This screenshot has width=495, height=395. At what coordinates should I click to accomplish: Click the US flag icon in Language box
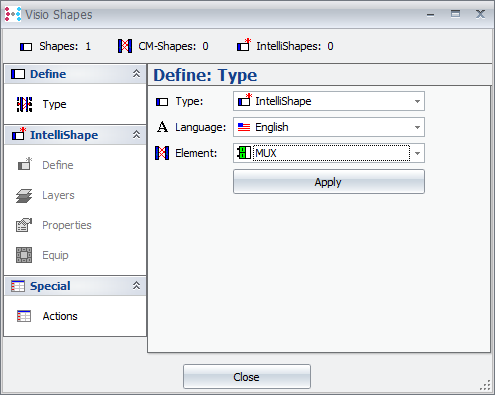pos(244,127)
